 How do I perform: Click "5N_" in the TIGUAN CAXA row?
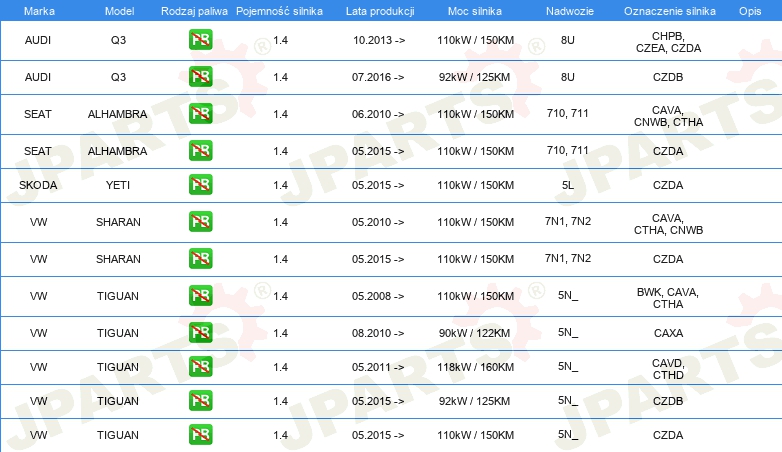point(568,332)
